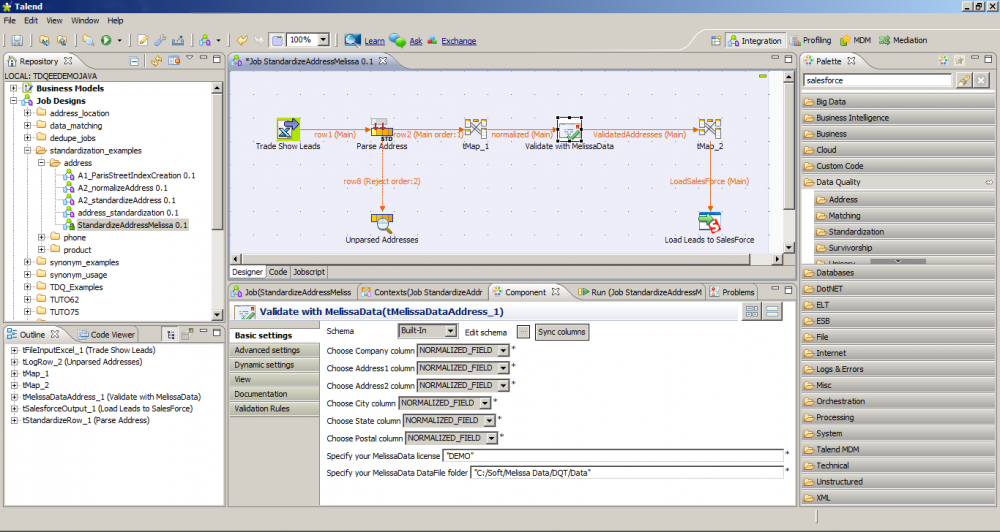Open the Code Viewer tab
The width and height of the screenshot is (1000, 532).
106,334
